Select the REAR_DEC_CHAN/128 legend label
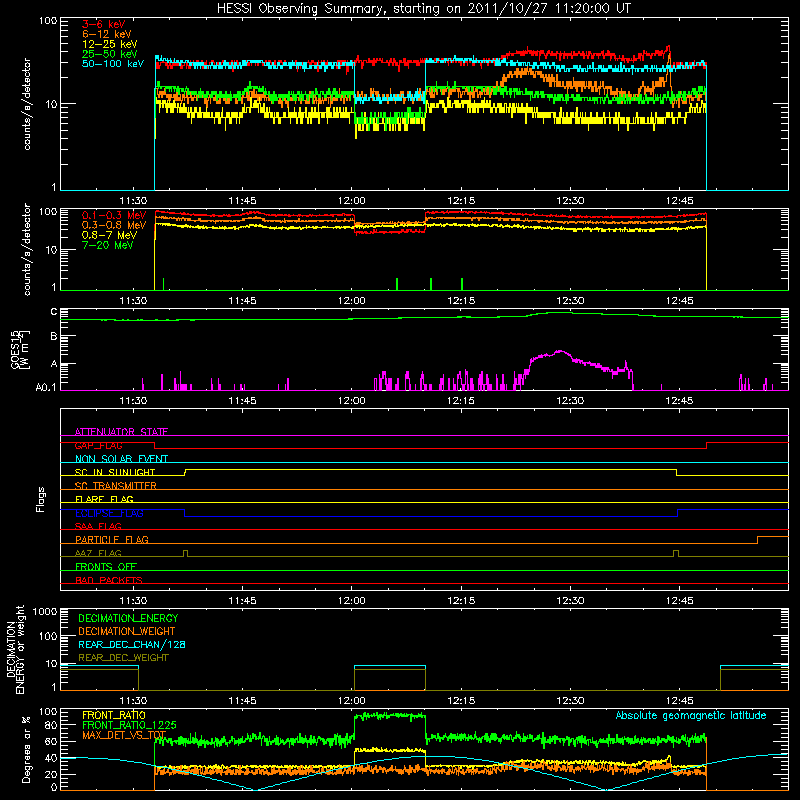 [x=132, y=644]
